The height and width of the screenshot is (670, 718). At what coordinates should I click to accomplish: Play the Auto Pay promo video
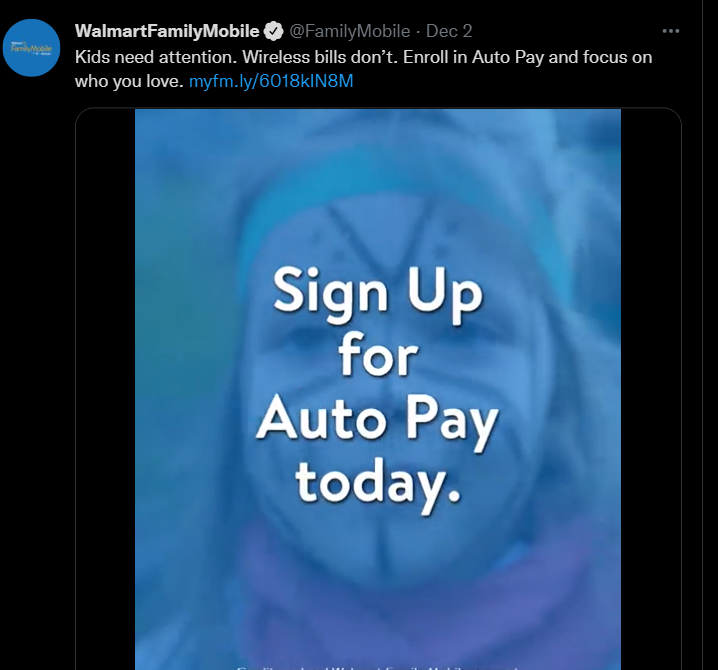pyautogui.click(x=378, y=389)
